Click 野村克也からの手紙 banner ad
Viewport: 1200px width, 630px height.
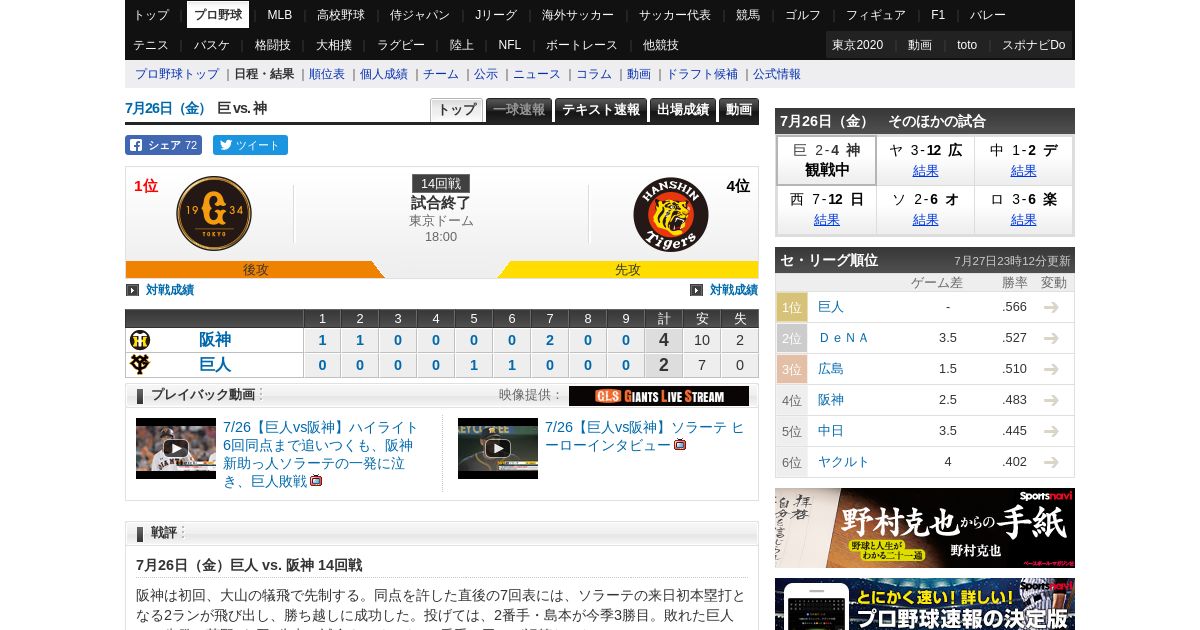point(925,528)
